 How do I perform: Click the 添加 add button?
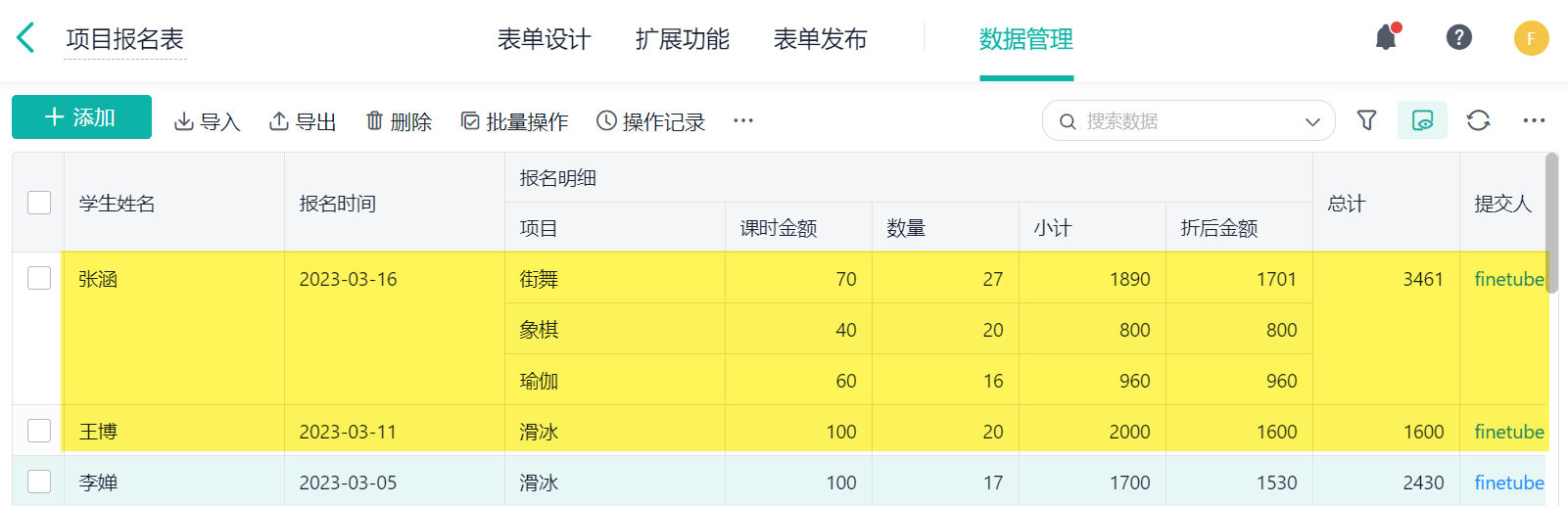click(81, 117)
